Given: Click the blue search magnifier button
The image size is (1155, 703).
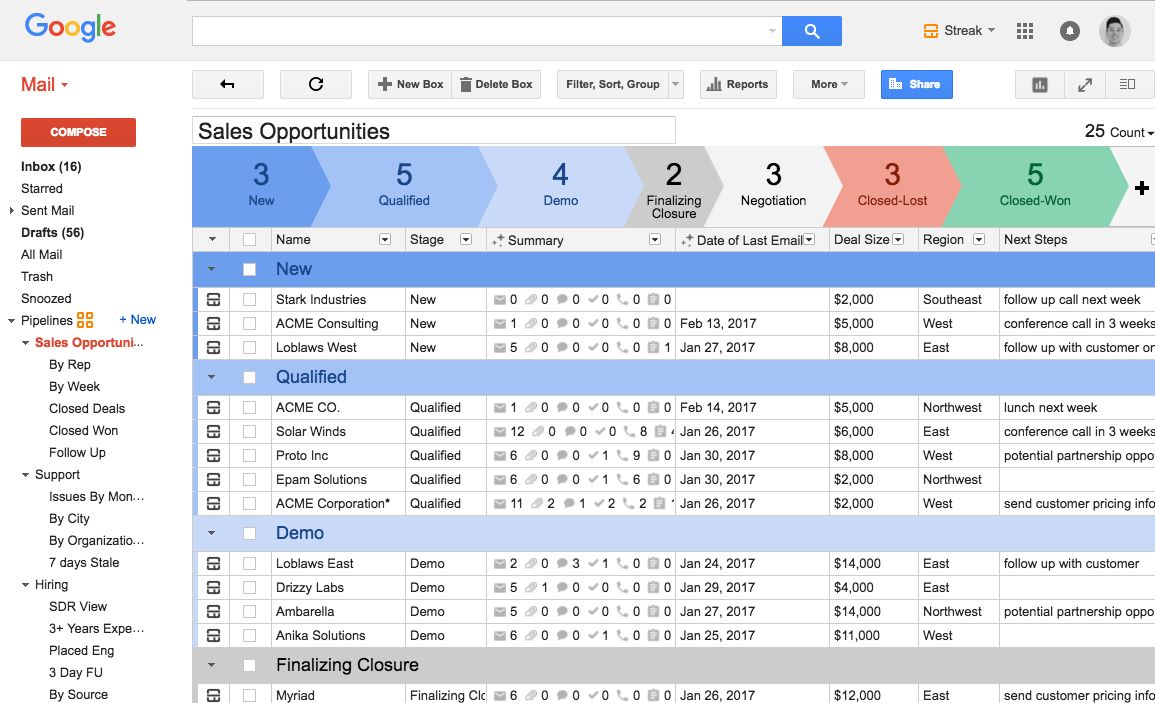Looking at the screenshot, I should pyautogui.click(x=811, y=31).
